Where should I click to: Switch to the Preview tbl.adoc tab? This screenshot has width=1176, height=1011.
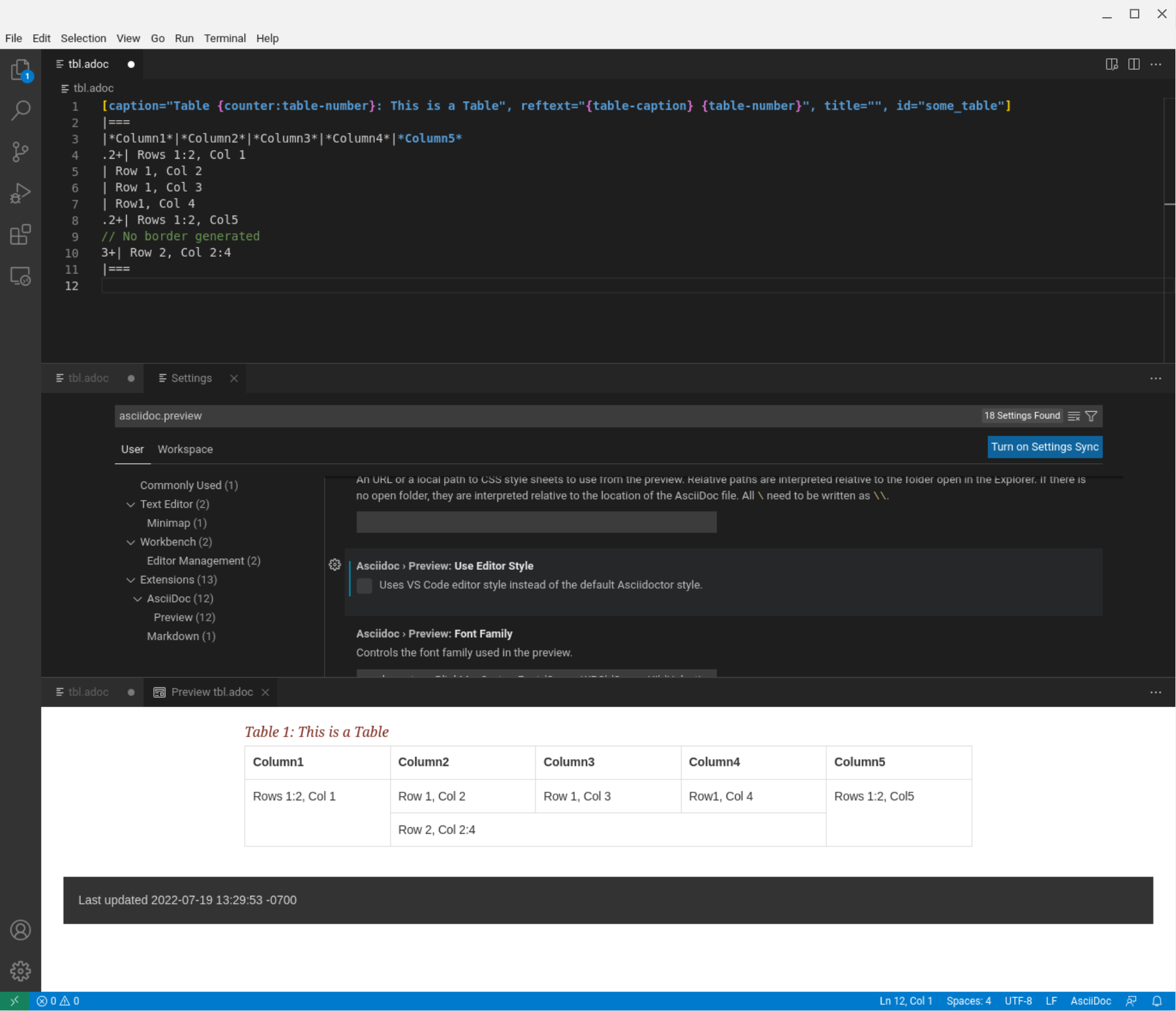coord(211,692)
